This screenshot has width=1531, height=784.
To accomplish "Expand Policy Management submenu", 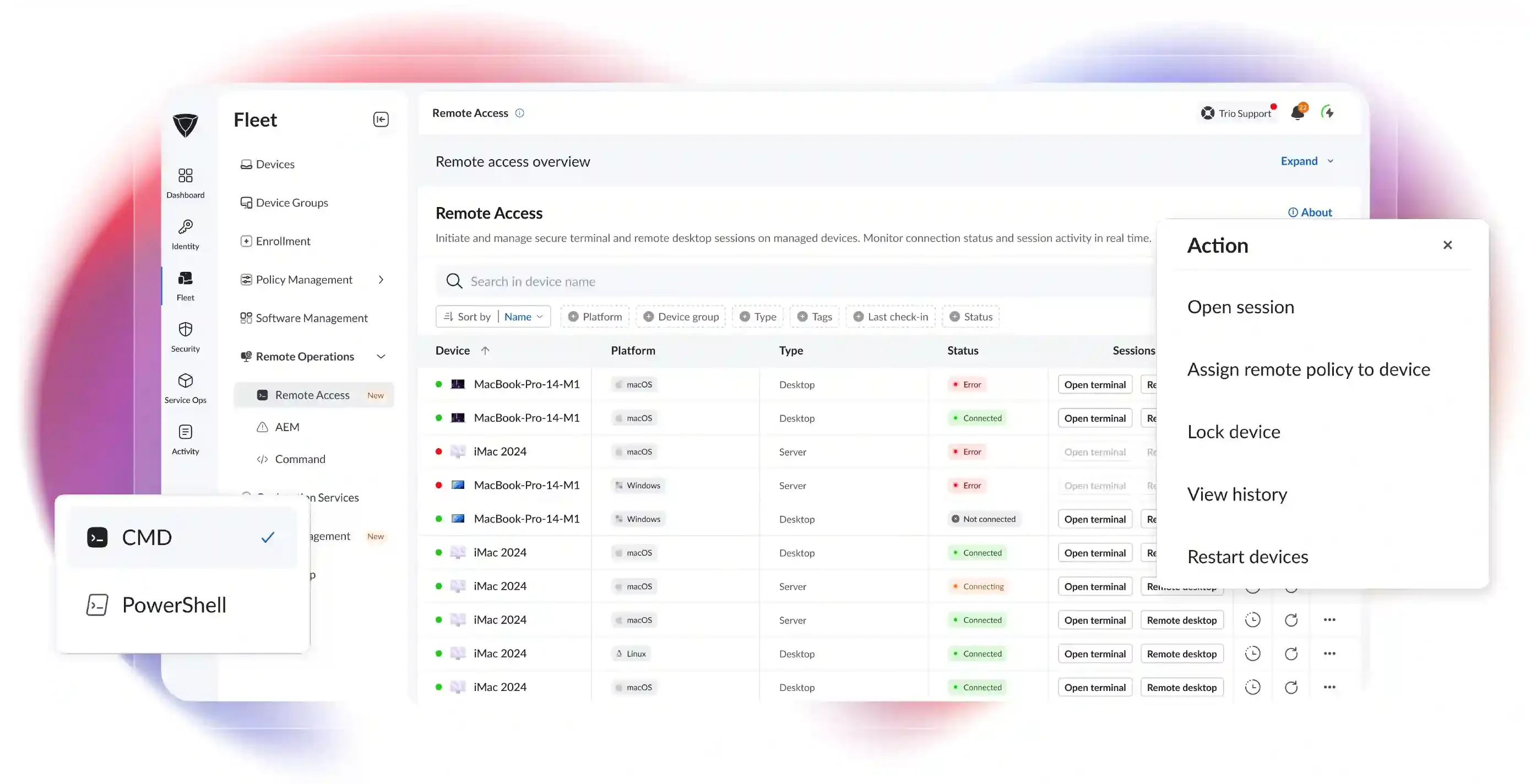I will pos(381,280).
